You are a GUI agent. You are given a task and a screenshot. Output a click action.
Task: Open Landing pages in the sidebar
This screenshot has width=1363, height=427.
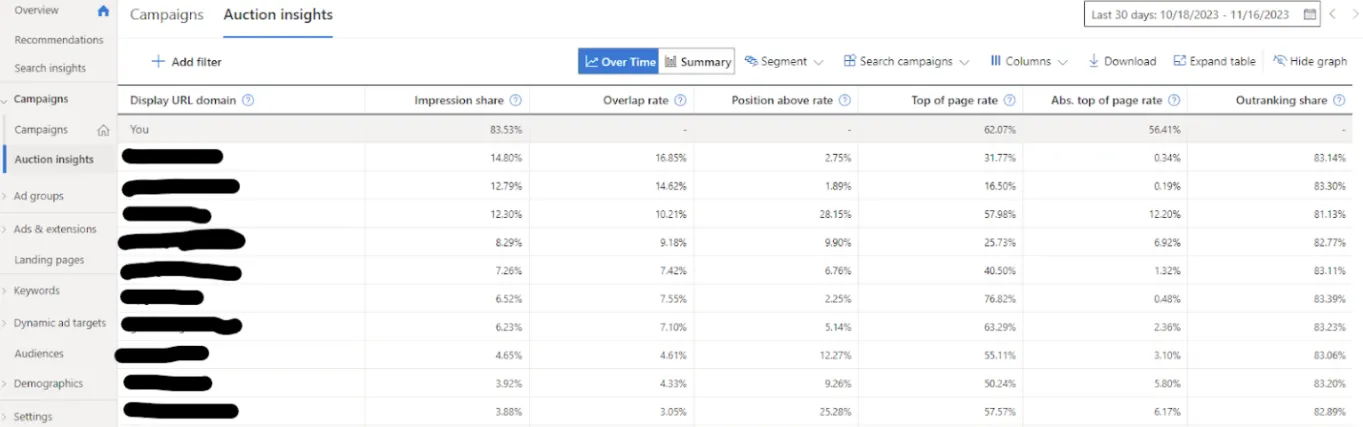(49, 260)
